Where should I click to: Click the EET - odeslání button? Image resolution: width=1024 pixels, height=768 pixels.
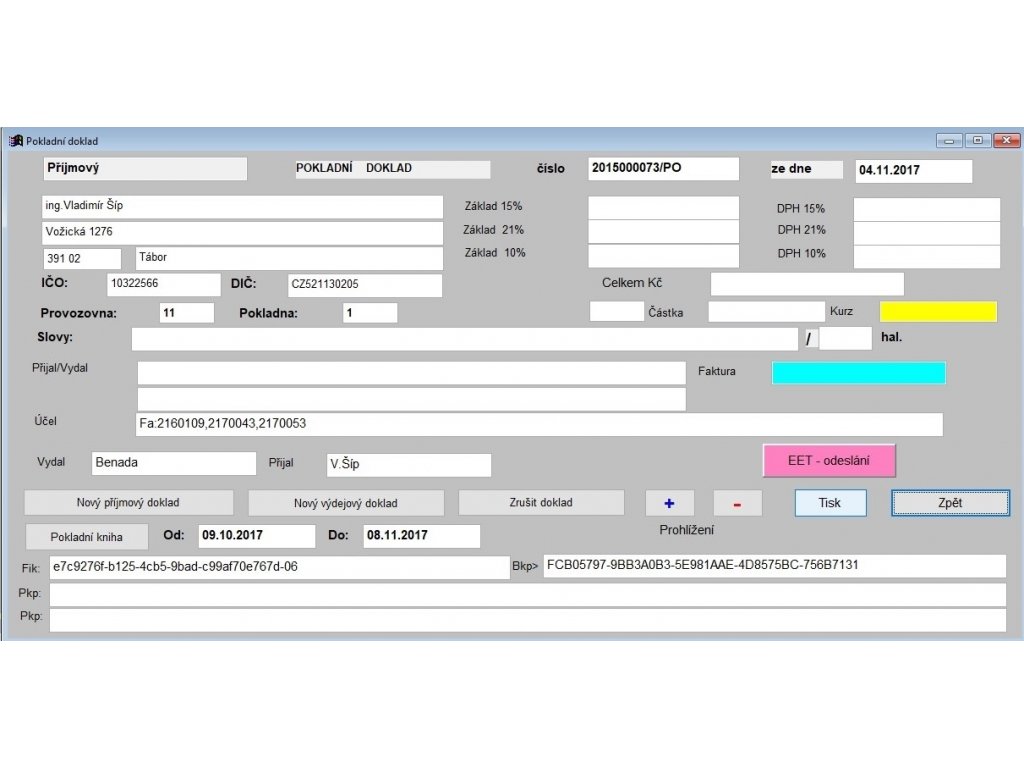click(x=829, y=461)
